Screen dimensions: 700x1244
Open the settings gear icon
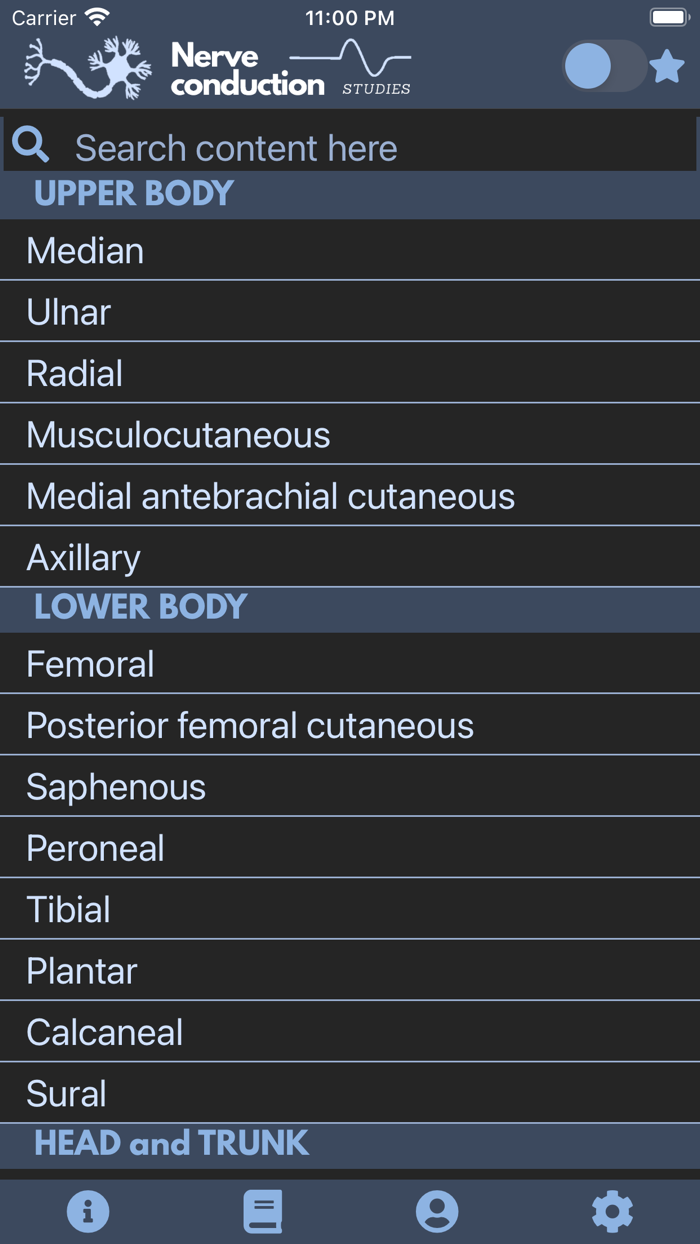pos(612,1211)
